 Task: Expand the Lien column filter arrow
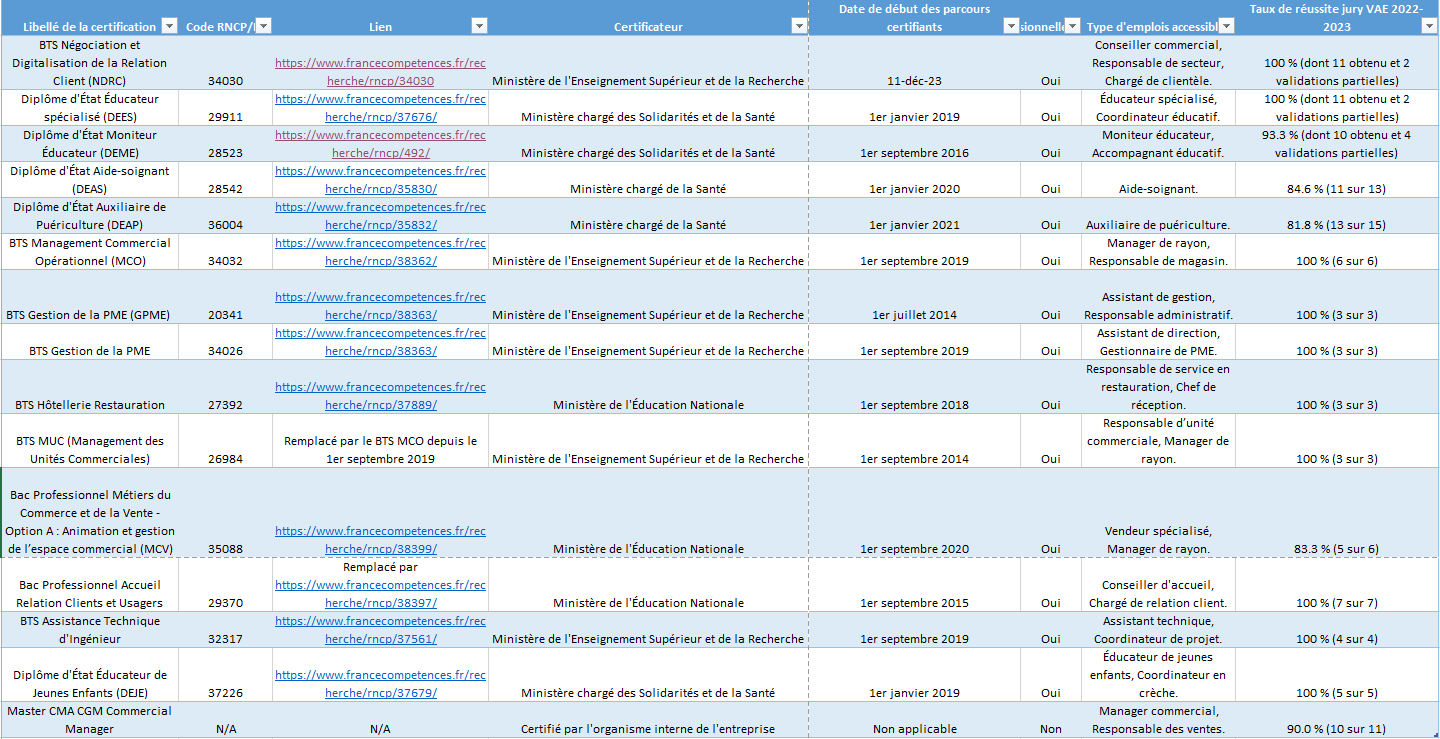479,26
